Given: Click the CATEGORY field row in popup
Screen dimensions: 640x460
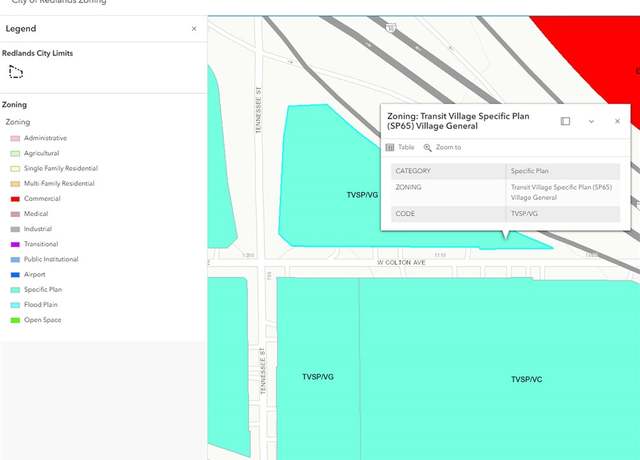Looking at the screenshot, I should click(x=505, y=171).
